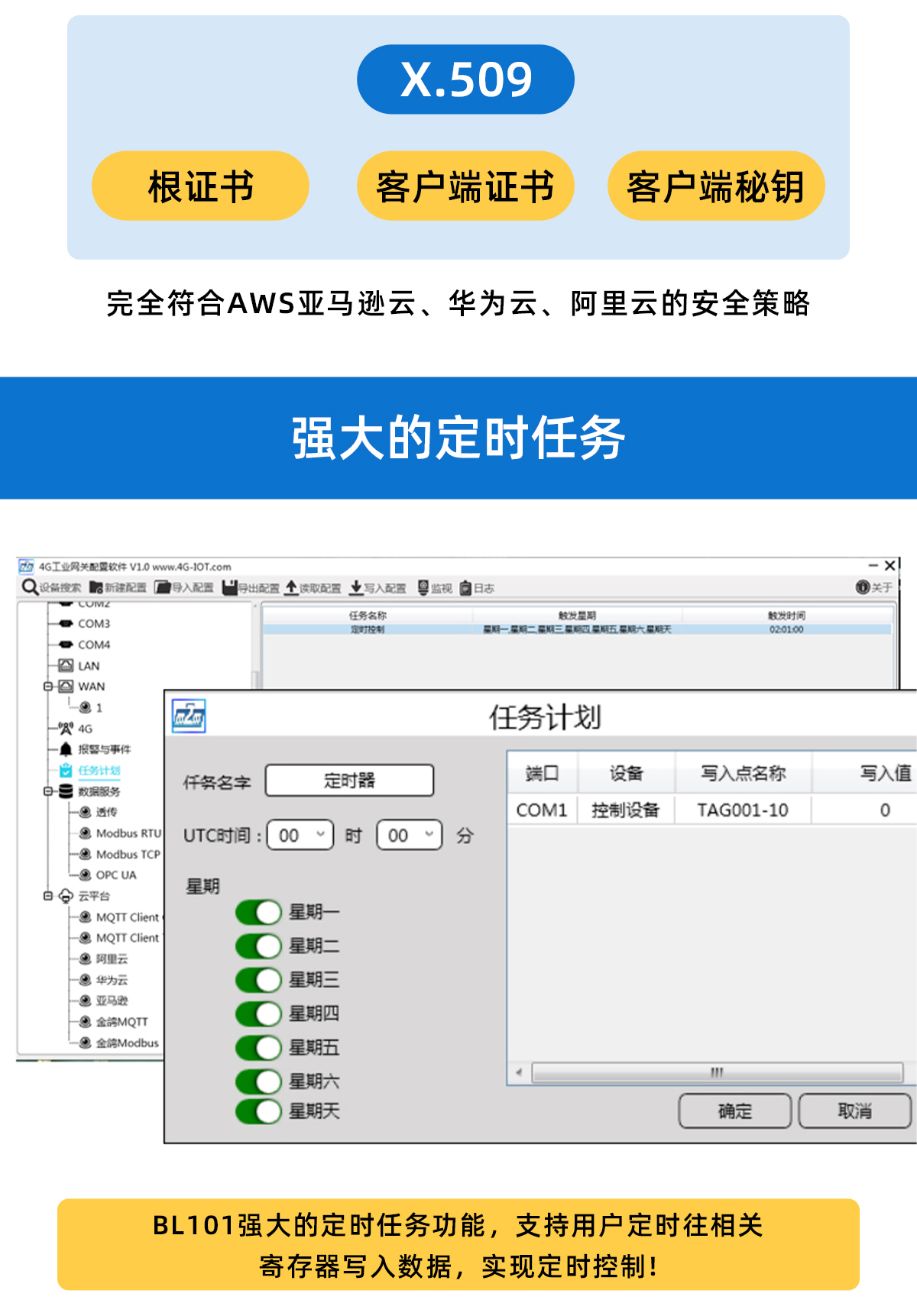Open the UTC minute dropdown
Viewport: 917px width, 1316px height.
click(409, 835)
